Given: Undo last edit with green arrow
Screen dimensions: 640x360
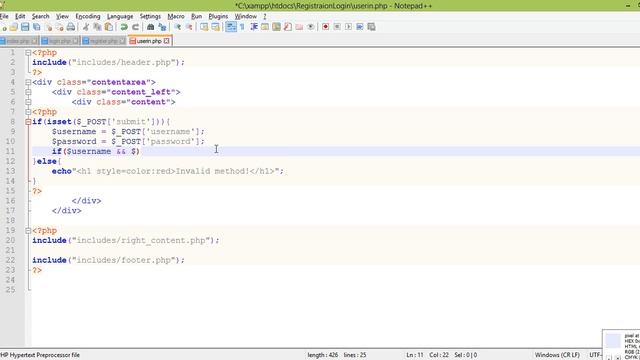Looking at the screenshot, I should [x=124, y=27].
